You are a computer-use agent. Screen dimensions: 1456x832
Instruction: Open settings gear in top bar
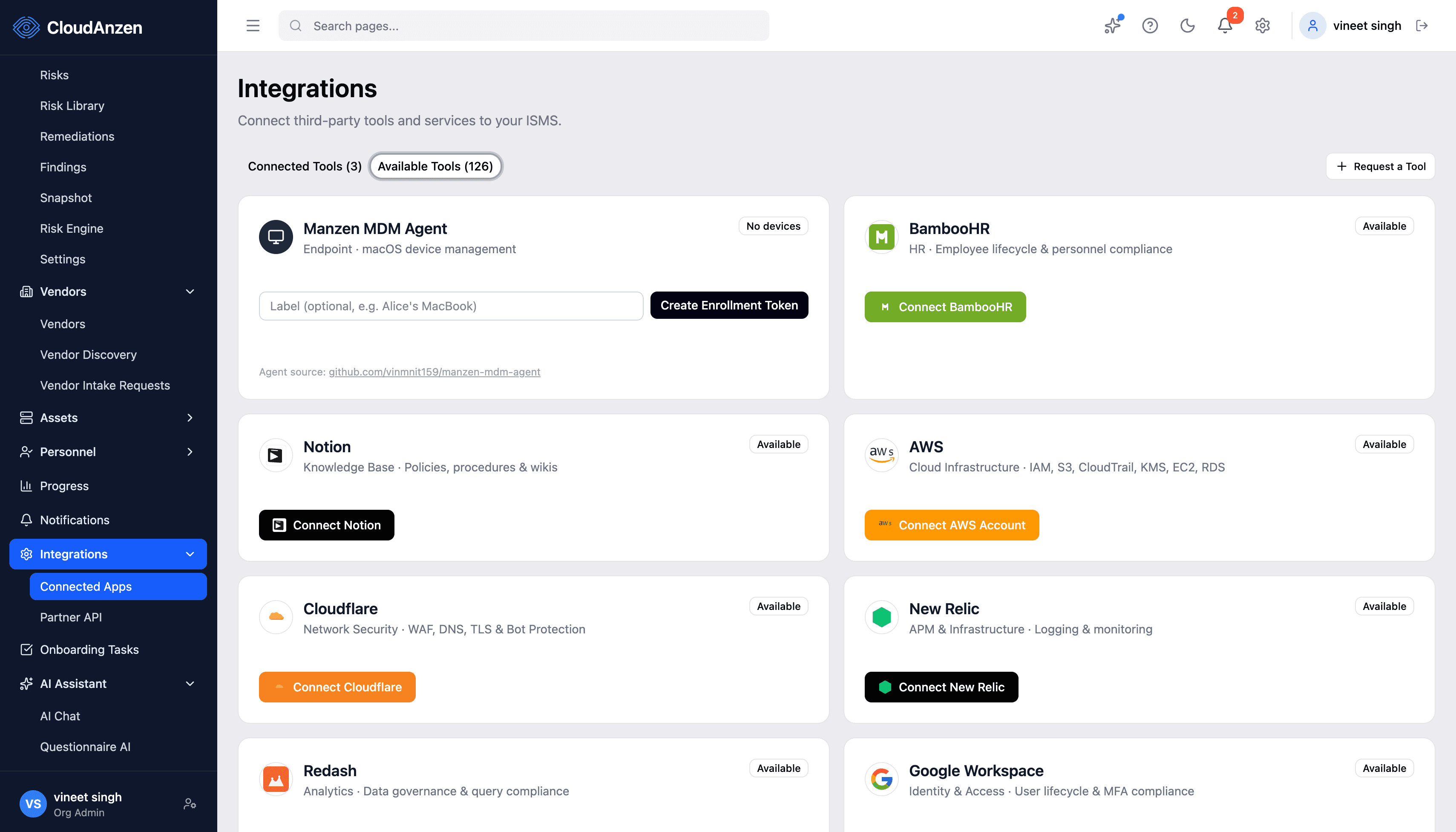click(x=1263, y=26)
